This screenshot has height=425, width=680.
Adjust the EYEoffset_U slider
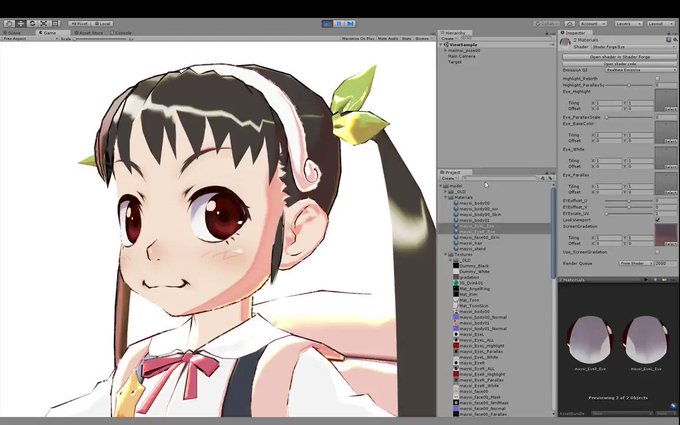click(x=629, y=201)
